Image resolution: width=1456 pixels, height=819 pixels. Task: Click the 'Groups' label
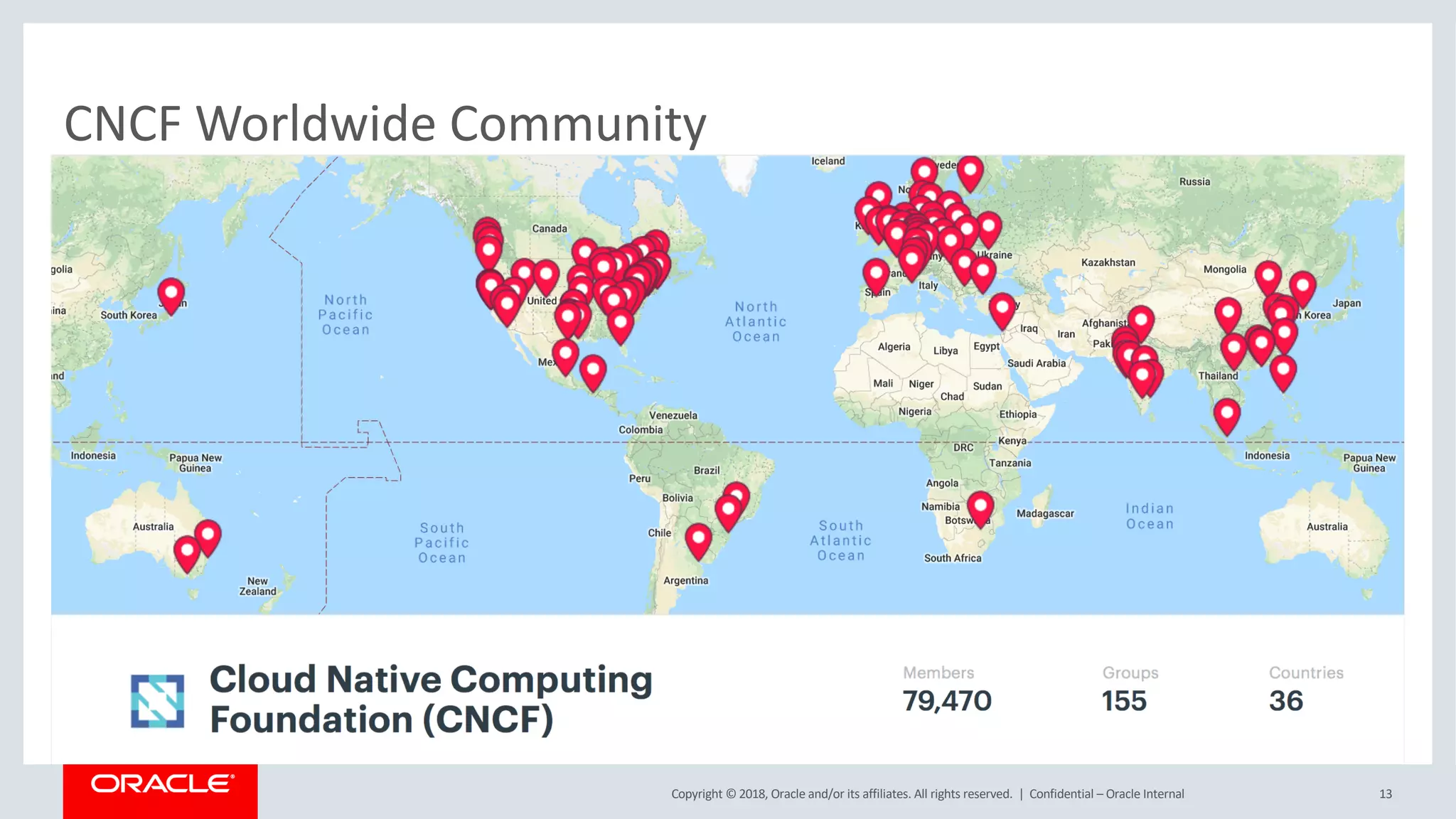click(1130, 673)
